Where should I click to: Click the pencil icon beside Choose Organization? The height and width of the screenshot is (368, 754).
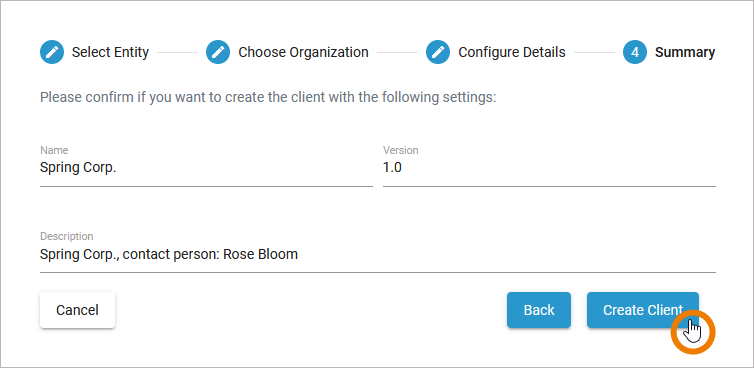point(218,52)
